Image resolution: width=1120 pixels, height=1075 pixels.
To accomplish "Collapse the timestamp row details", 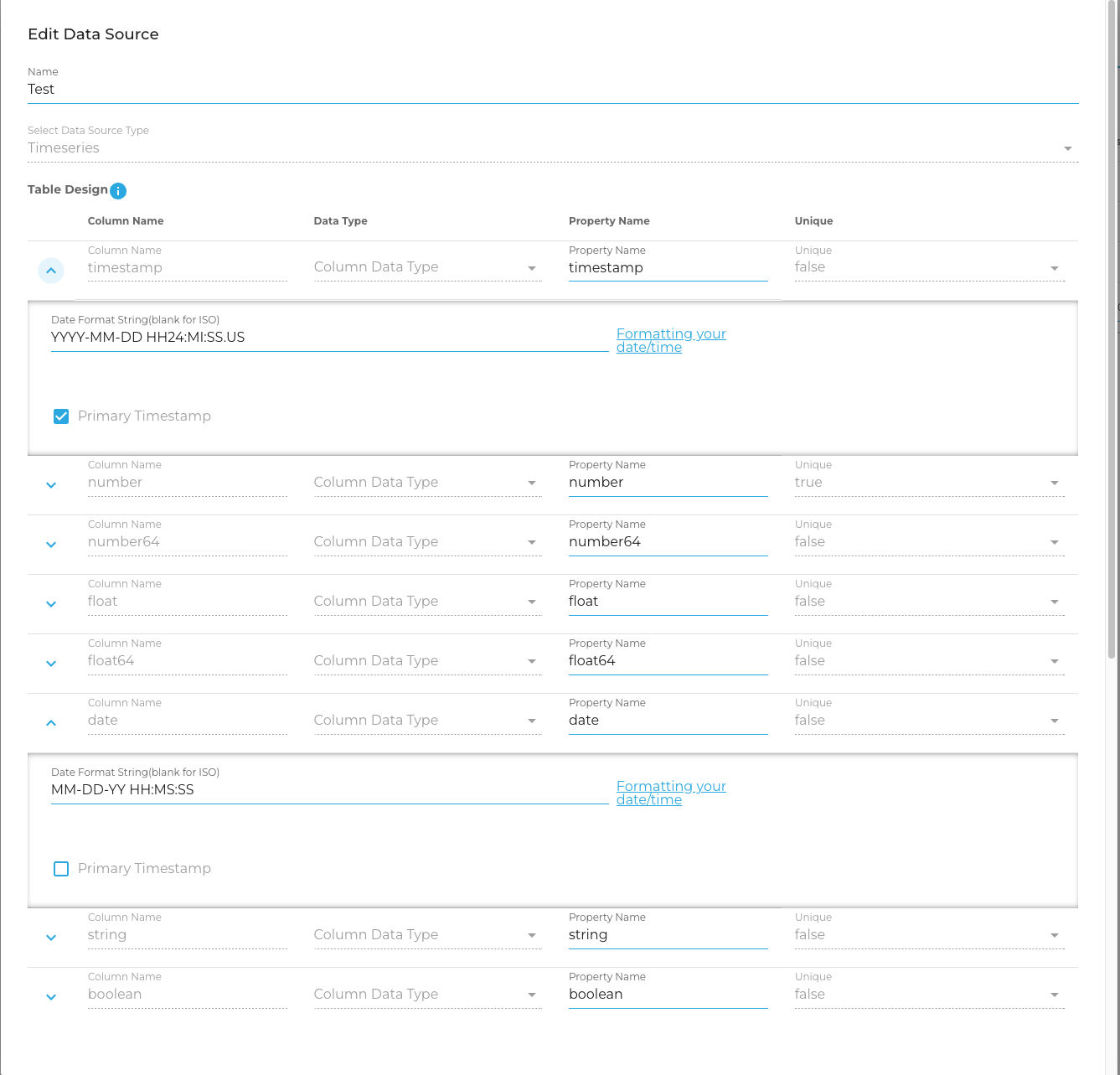I will click(51, 271).
